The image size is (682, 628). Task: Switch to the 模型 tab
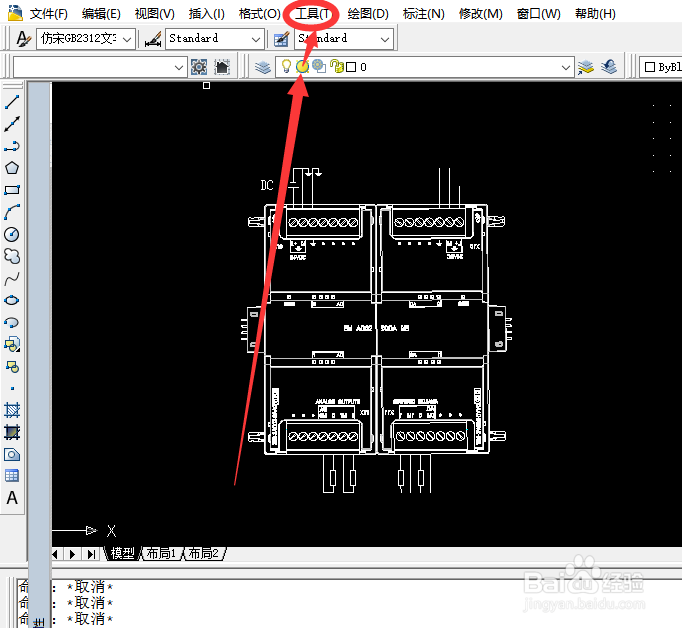(x=122, y=553)
